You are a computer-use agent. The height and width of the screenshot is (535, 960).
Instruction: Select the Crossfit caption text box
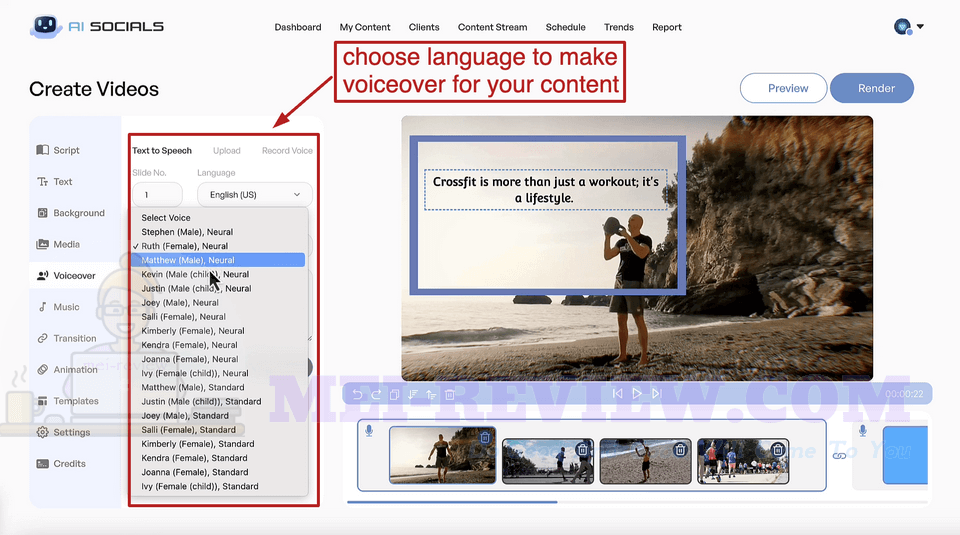(546, 190)
